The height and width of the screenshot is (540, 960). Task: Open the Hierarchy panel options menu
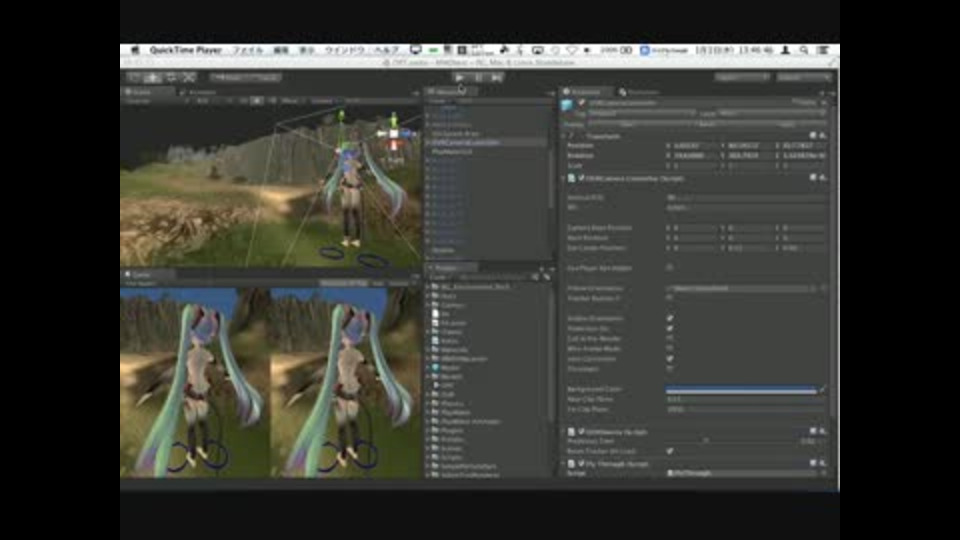point(550,93)
